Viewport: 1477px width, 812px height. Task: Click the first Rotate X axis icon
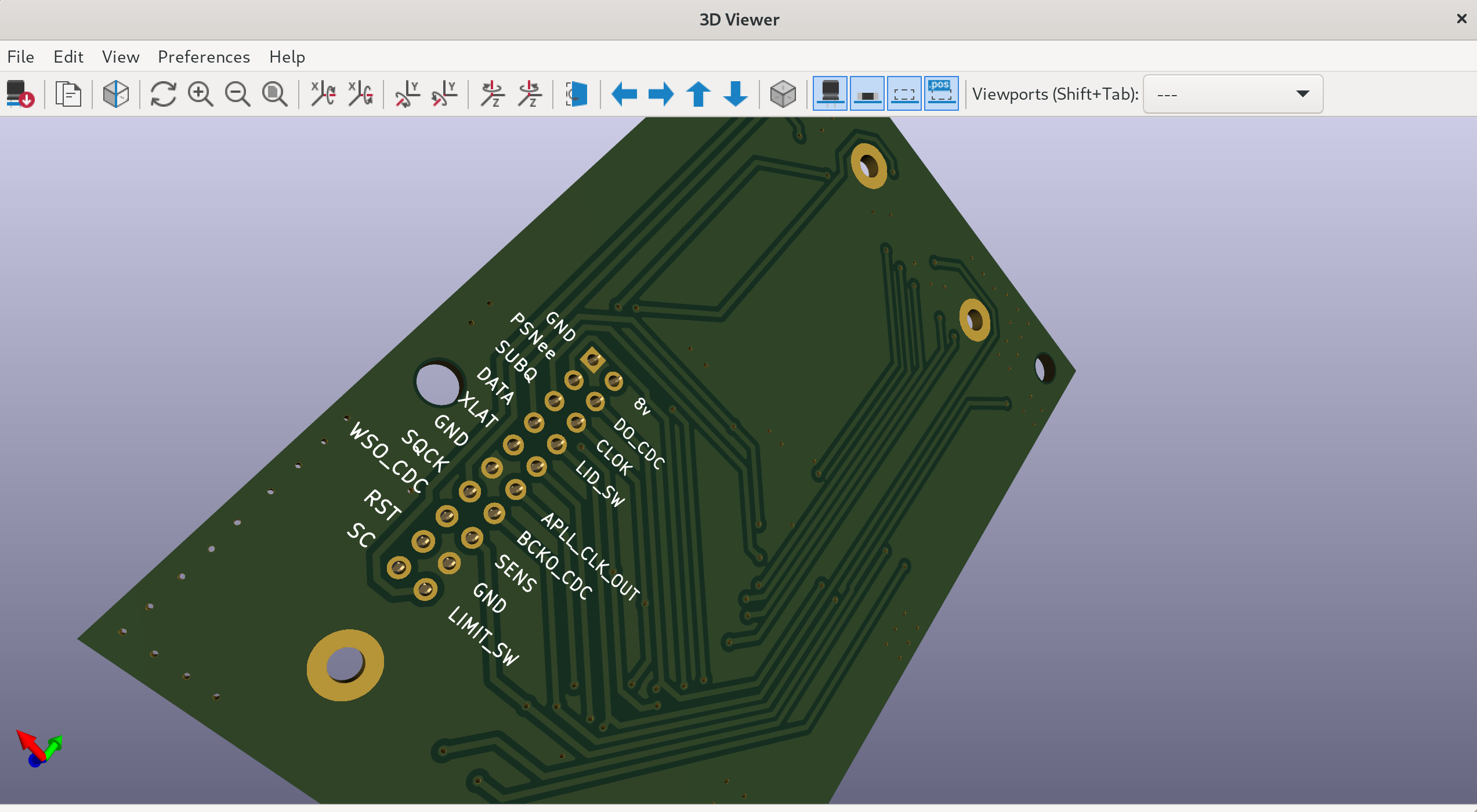[323, 94]
